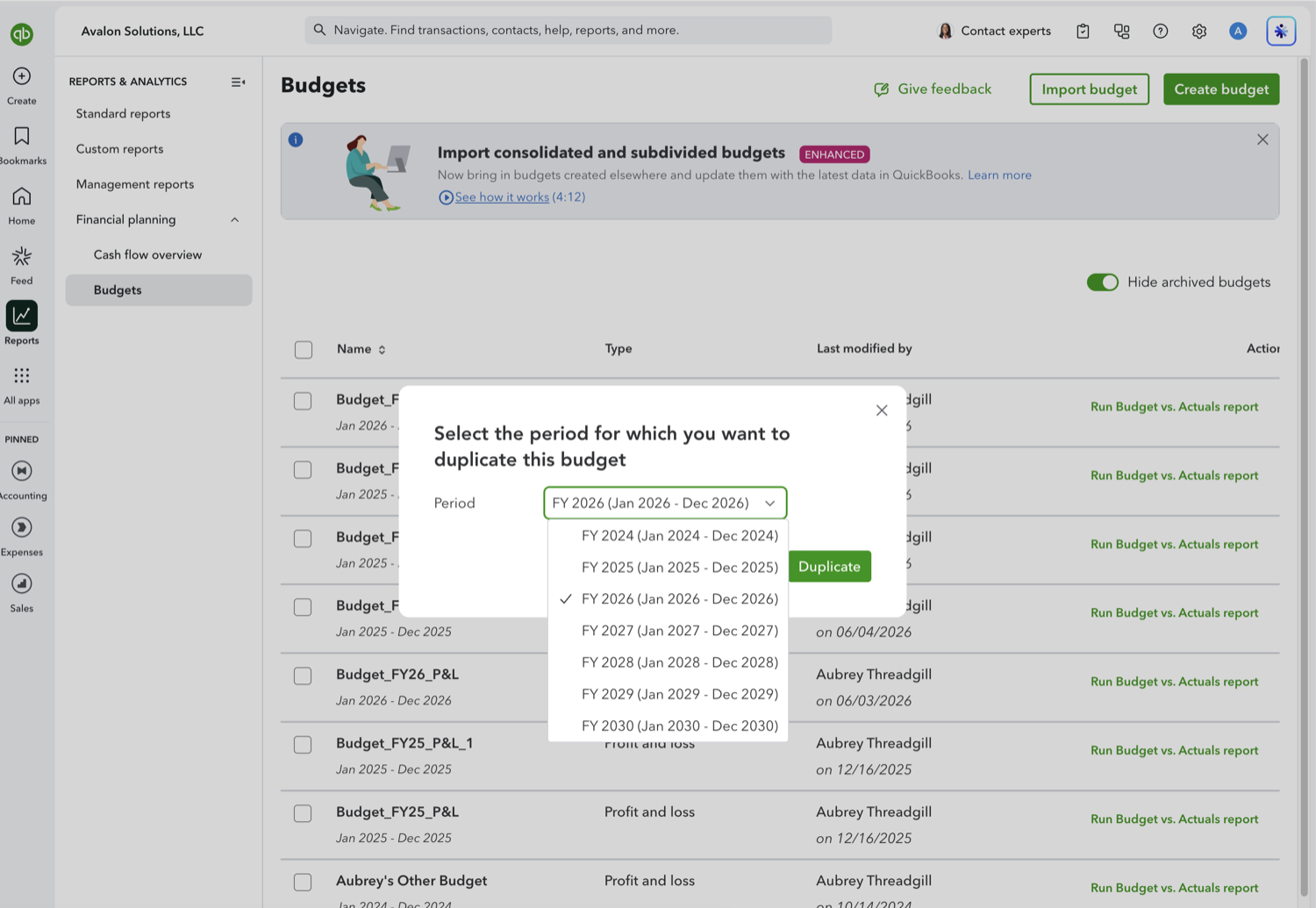Image resolution: width=1316 pixels, height=908 pixels.
Task: Click the search magnifier icon
Action: (x=320, y=30)
